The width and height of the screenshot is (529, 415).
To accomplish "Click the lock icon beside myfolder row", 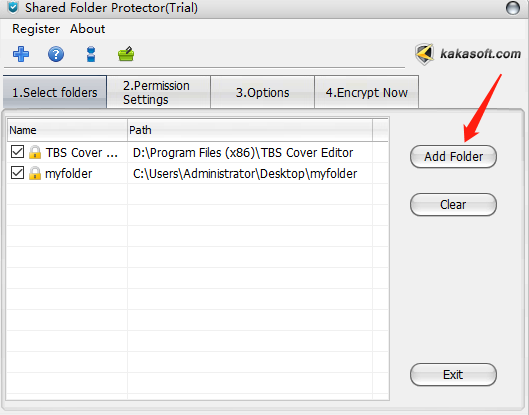I will pyautogui.click(x=35, y=173).
